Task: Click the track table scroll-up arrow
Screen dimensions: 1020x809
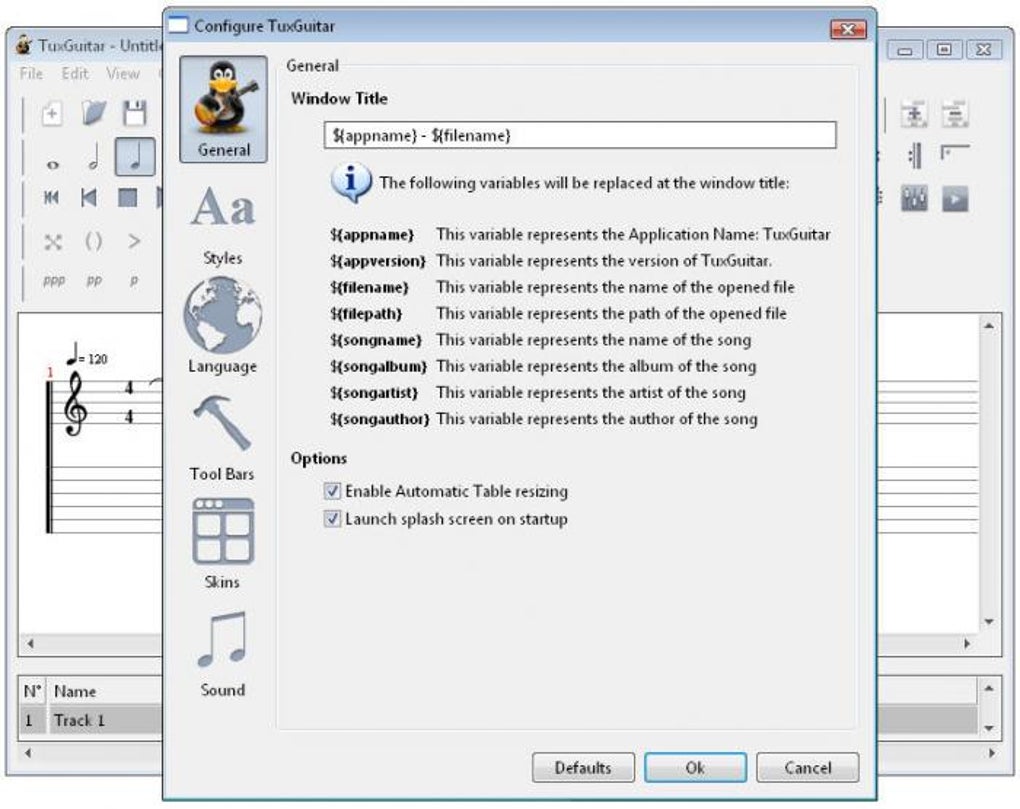Action: [989, 688]
